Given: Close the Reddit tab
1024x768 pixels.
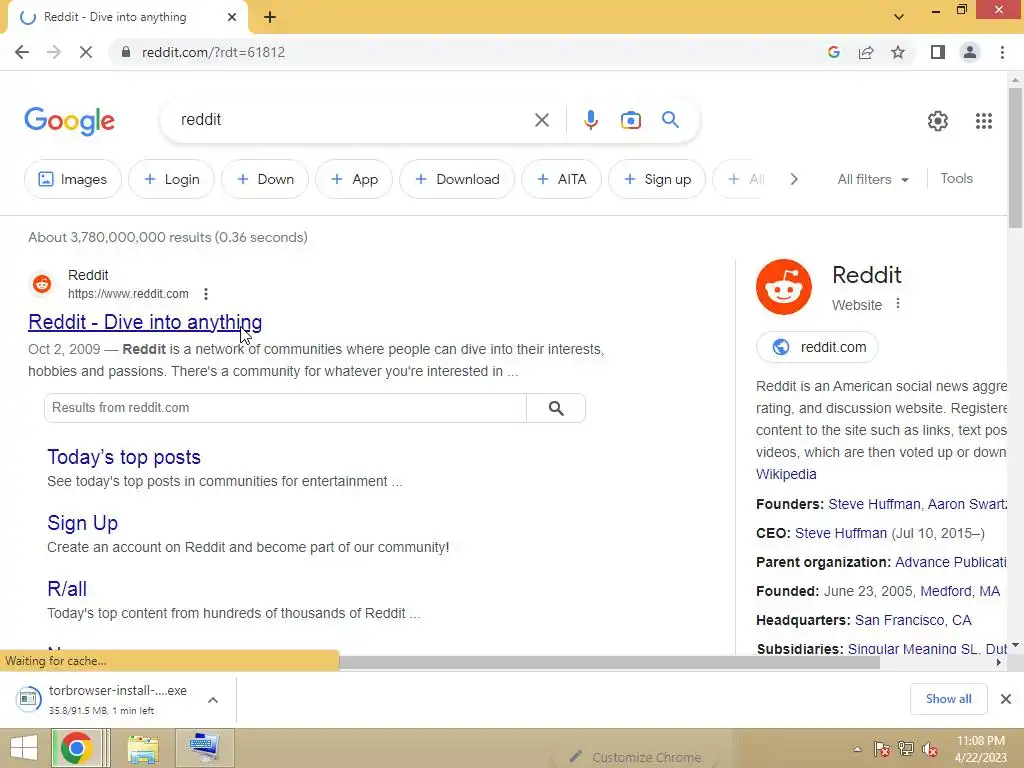Looking at the screenshot, I should [232, 17].
